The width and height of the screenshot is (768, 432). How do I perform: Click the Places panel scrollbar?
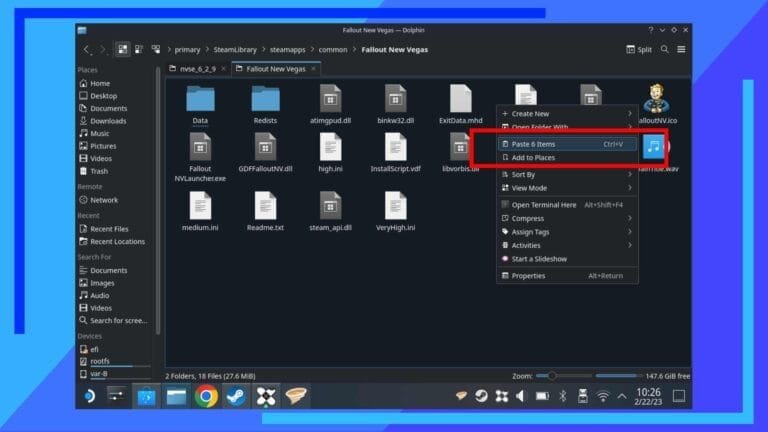(158, 201)
